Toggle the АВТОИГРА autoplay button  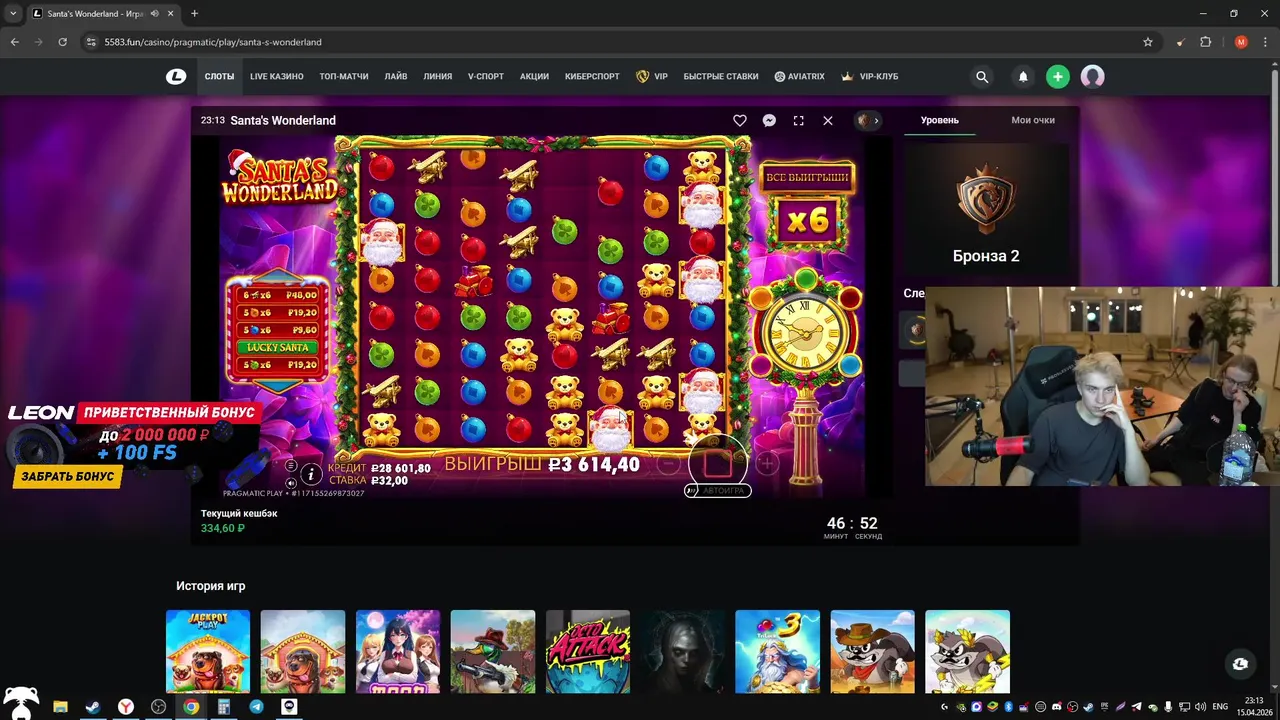[718, 490]
